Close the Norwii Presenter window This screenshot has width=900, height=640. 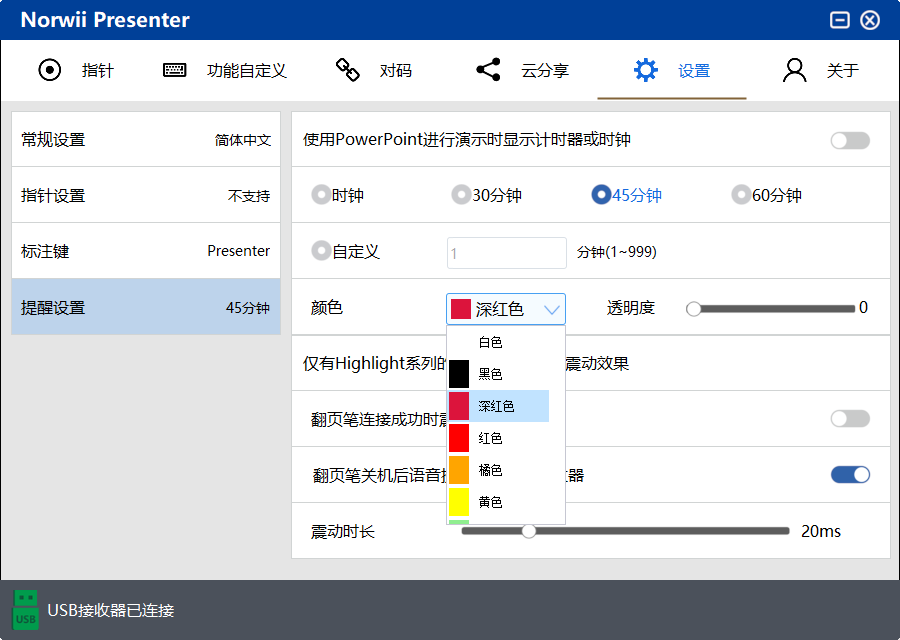pos(870,20)
